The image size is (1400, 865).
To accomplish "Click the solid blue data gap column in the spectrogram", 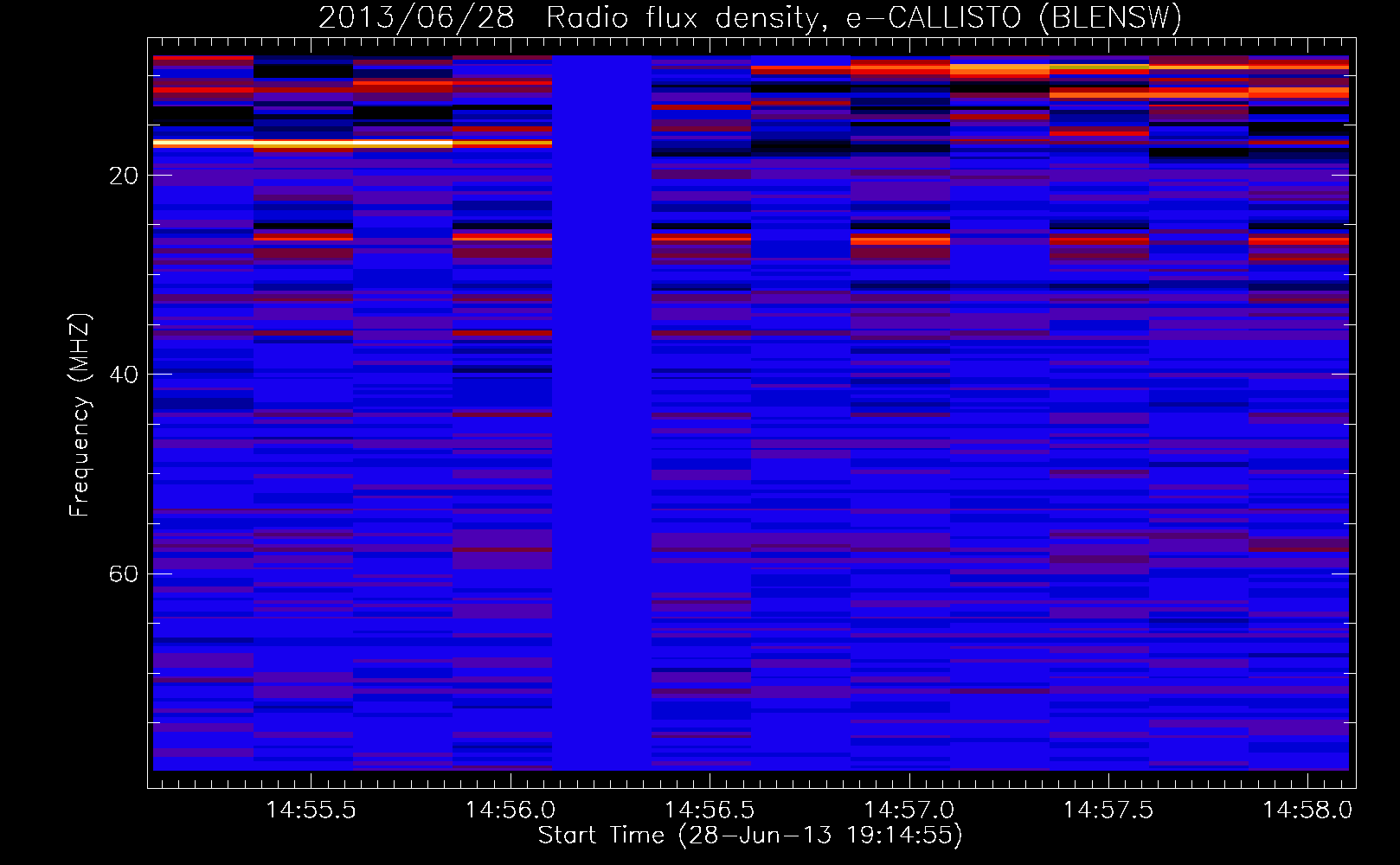I will pyautogui.click(x=601, y=413).
